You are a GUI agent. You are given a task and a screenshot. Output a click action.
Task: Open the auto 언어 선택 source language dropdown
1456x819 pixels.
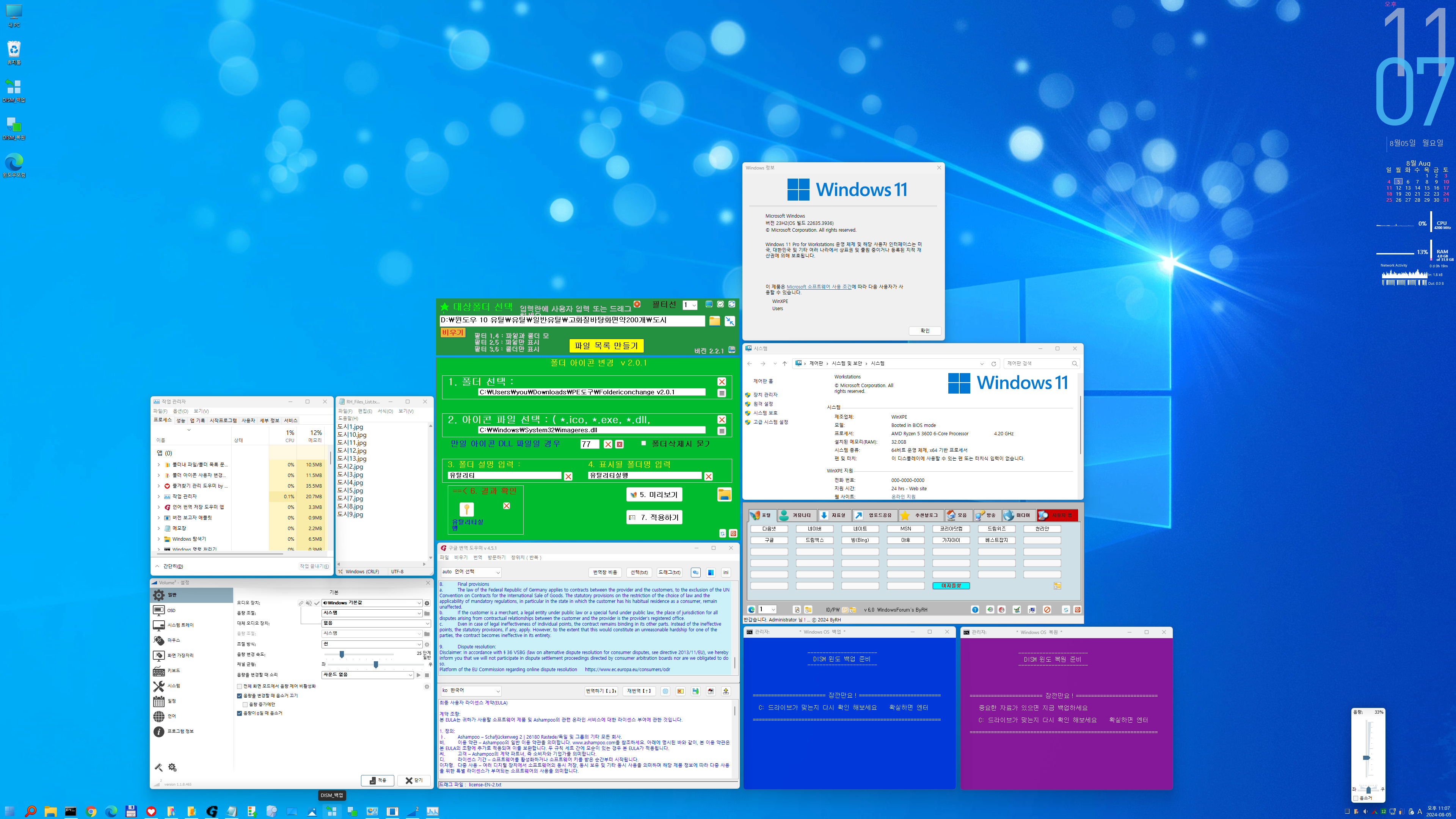coord(471,573)
